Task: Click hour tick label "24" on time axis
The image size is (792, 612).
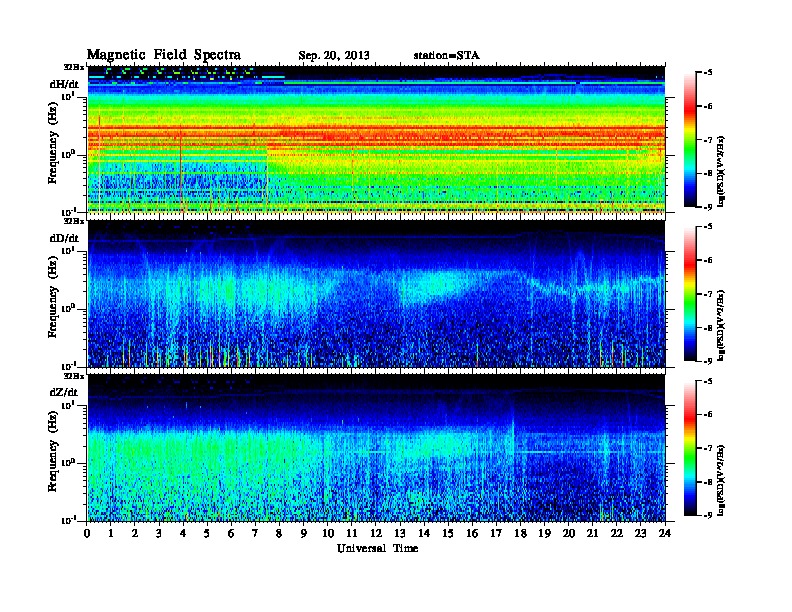Action: click(x=665, y=533)
